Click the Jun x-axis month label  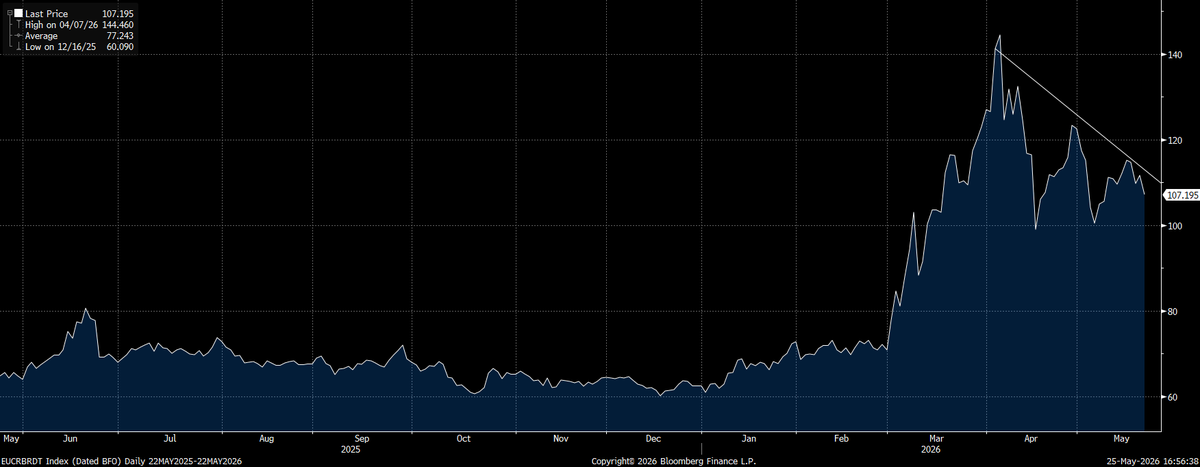click(x=70, y=438)
